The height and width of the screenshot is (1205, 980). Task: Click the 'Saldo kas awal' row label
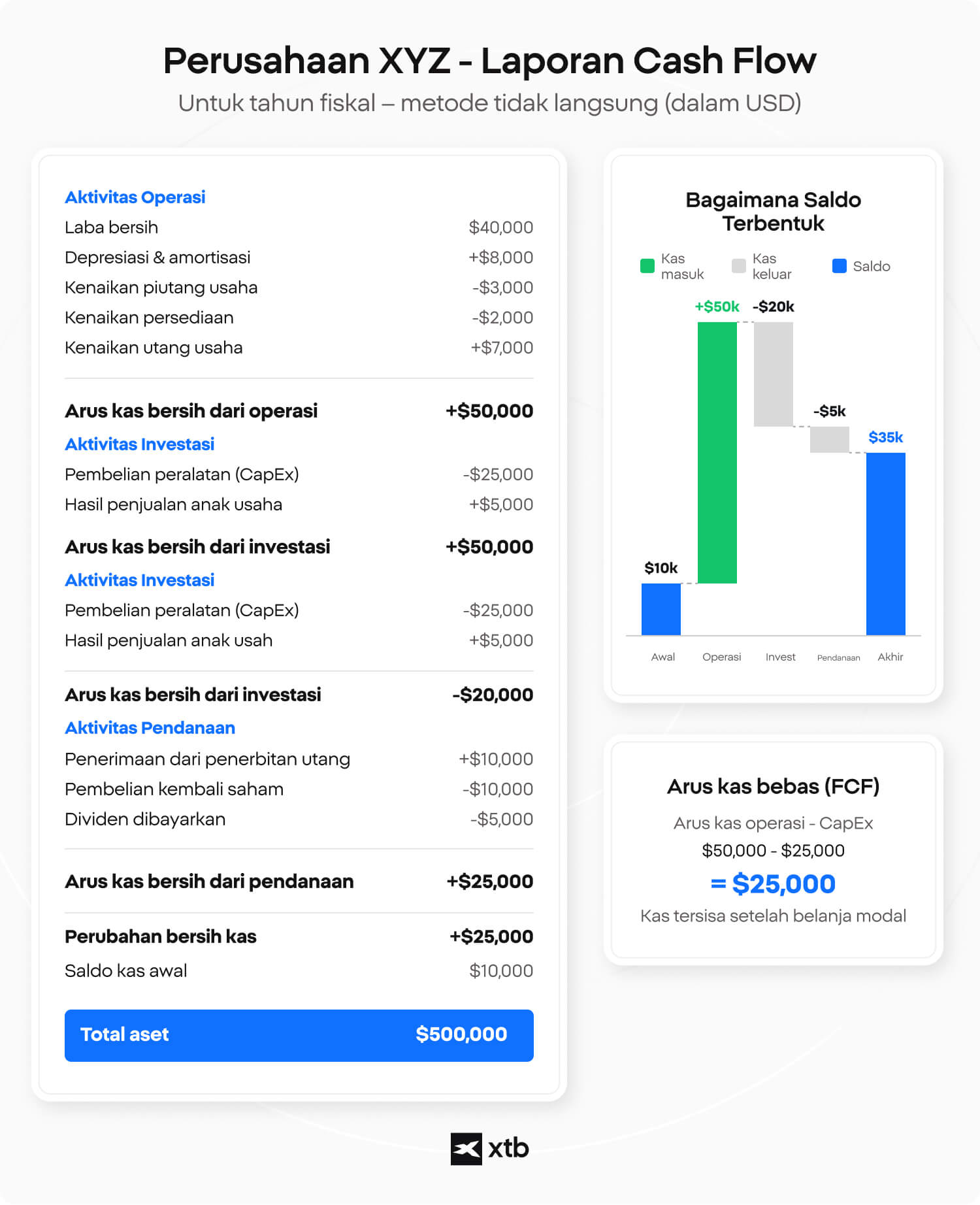[126, 971]
